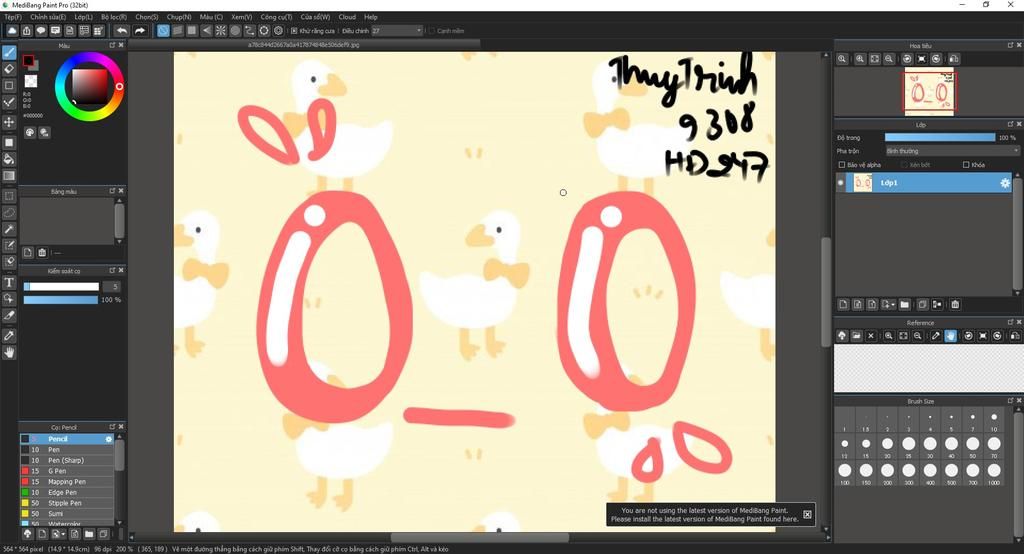Open the Chỉnh sửa(E) menu
Screen dimensions: 1024x554
(x=48, y=17)
